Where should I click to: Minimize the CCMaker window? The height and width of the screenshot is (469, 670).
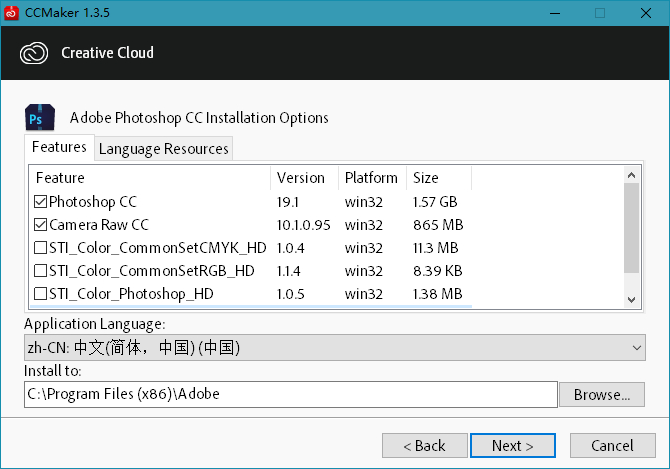pos(555,13)
